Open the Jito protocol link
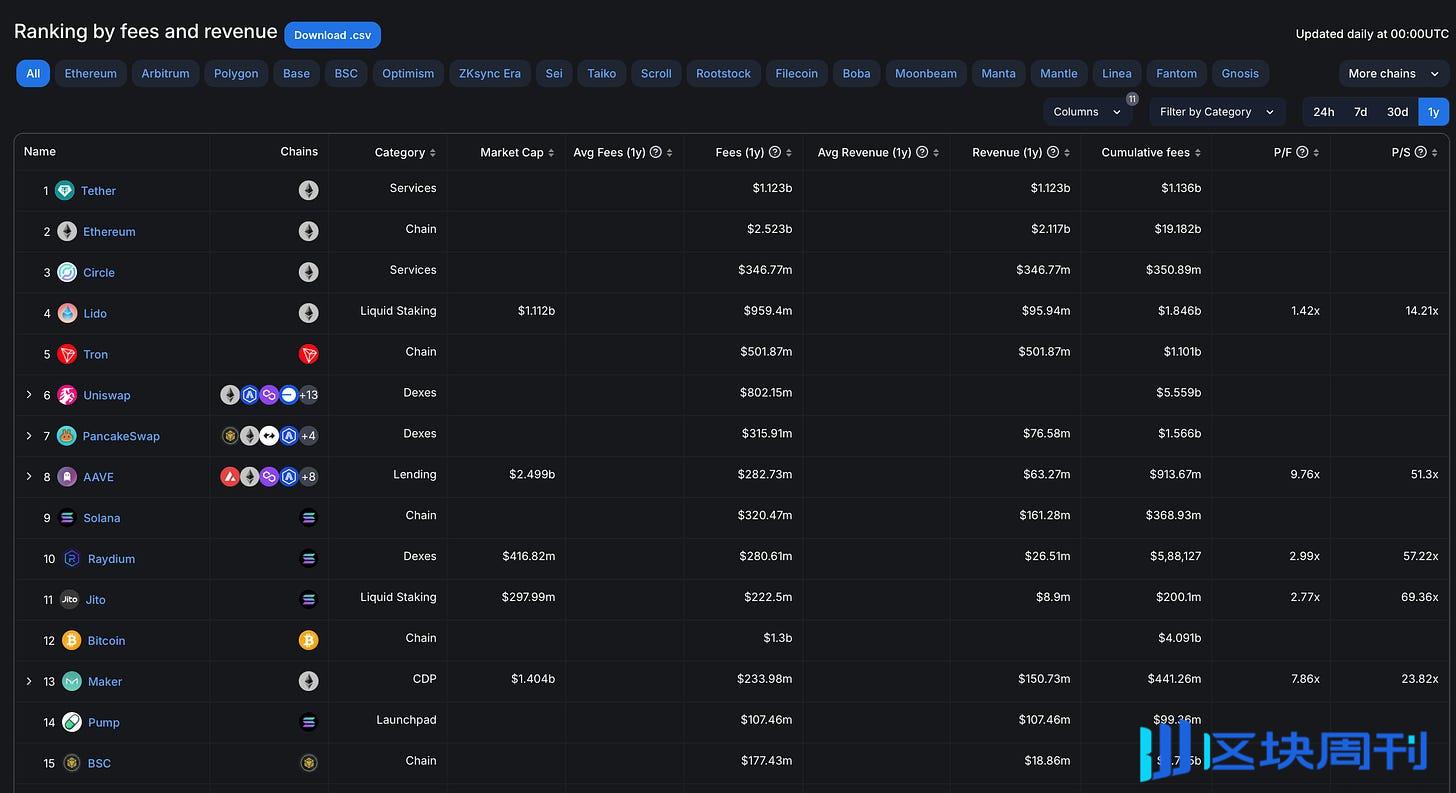The width and height of the screenshot is (1456, 793). pyautogui.click(x=96, y=600)
